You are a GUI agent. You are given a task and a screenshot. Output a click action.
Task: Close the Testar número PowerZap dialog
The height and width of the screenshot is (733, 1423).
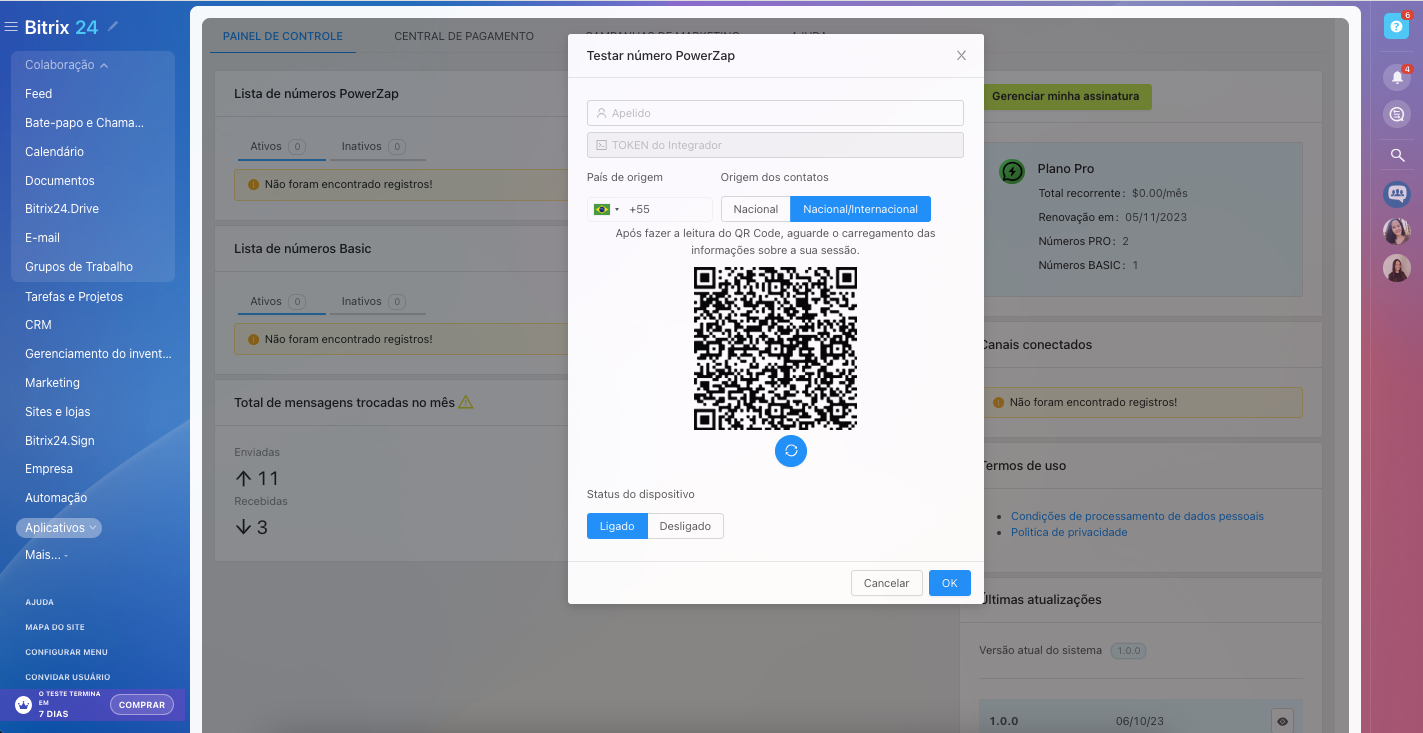point(961,56)
